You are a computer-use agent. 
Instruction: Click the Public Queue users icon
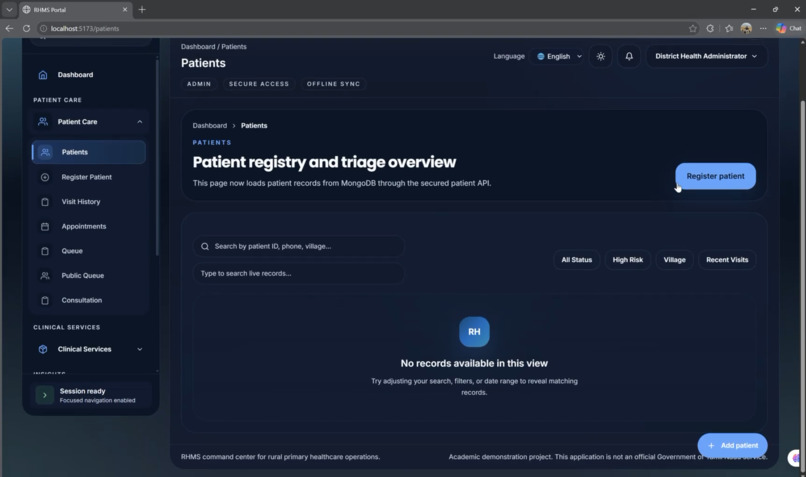45,276
